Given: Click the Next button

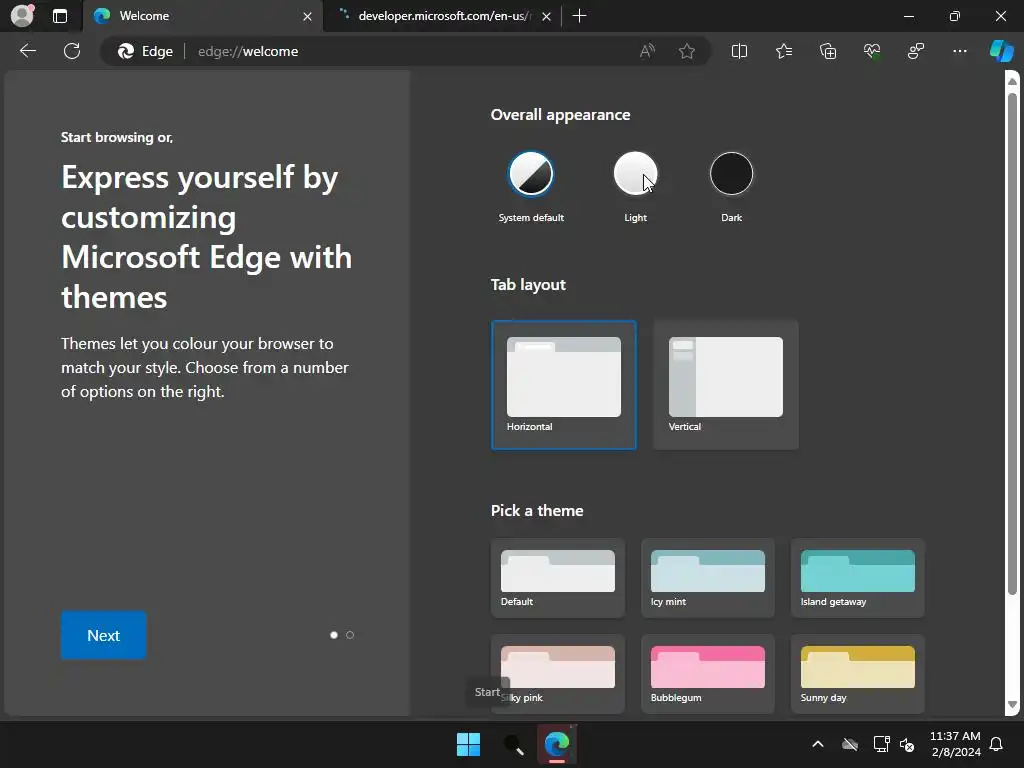Looking at the screenshot, I should [104, 635].
